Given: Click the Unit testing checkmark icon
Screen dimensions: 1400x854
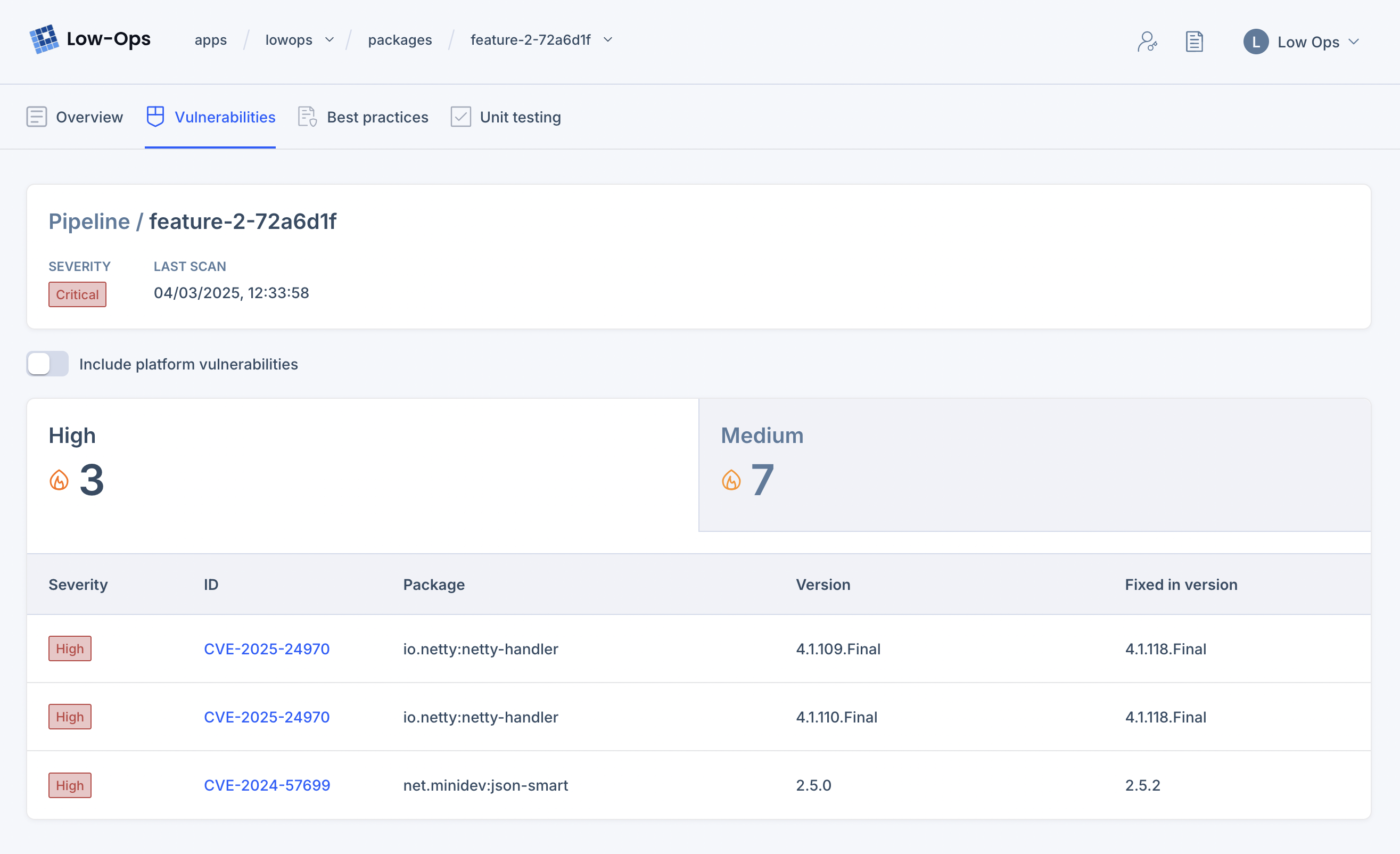Looking at the screenshot, I should (x=460, y=117).
